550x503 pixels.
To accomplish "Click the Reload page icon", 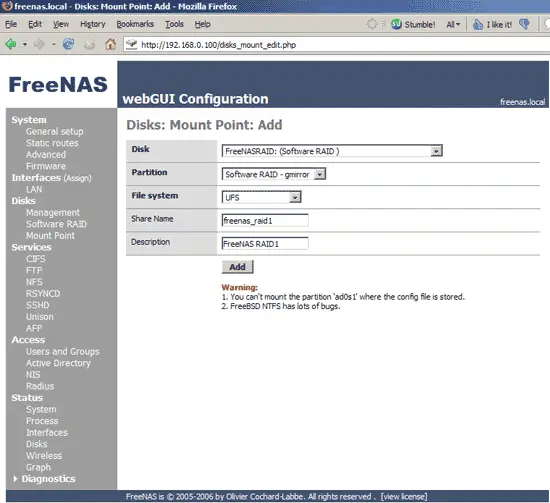I will point(68,44).
